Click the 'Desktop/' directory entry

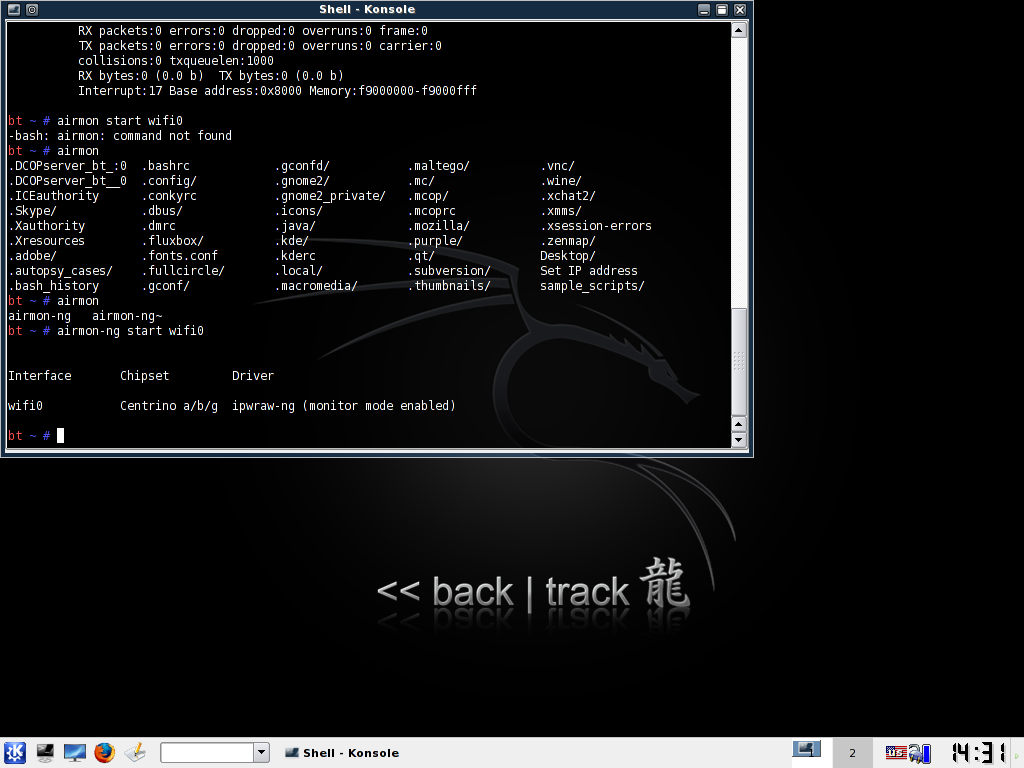568,255
